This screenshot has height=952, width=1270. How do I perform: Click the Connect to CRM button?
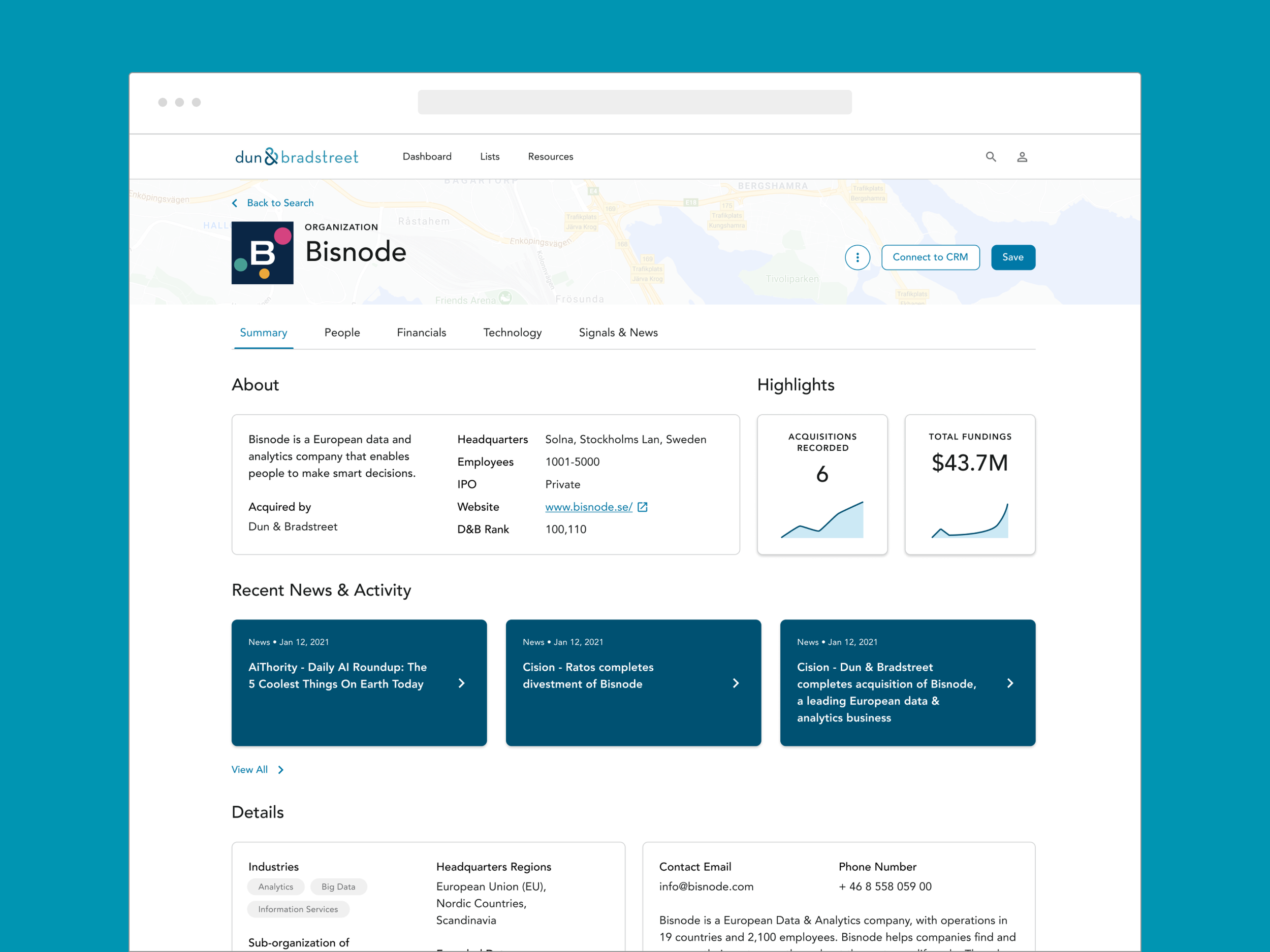930,257
